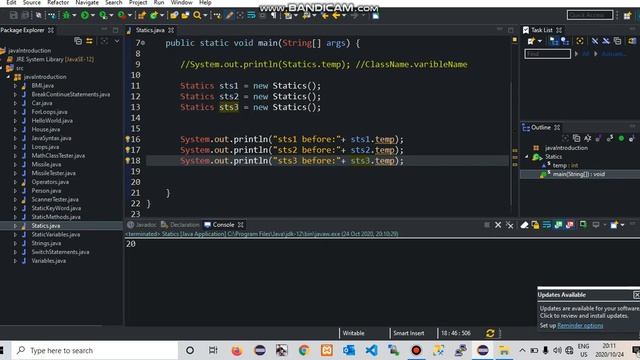Screen dimensions: 640x360
Task: Click the Last Edit Location arrow icon
Action: pos(325,16)
